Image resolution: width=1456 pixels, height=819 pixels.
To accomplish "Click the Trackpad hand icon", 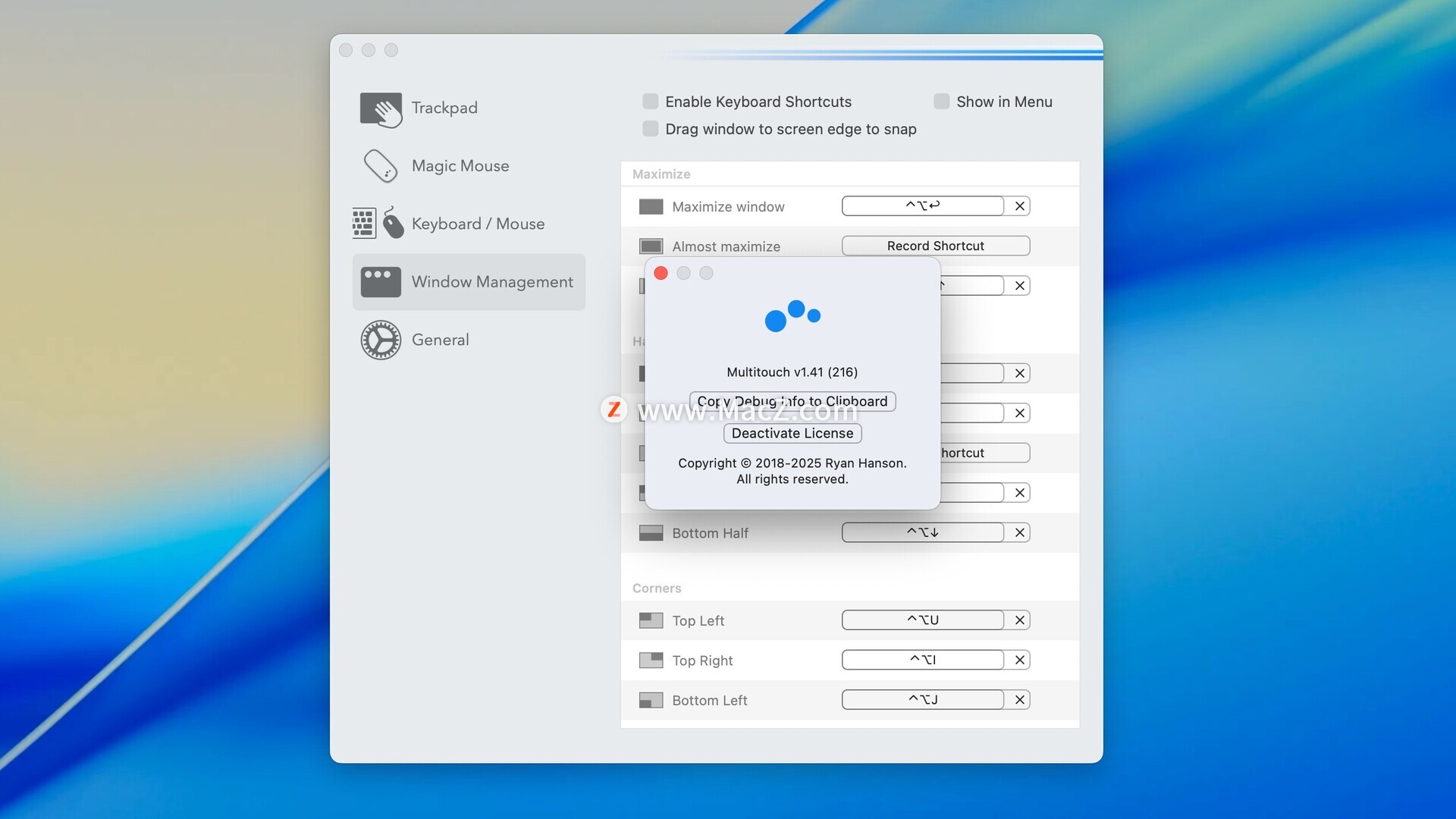I will point(381,109).
